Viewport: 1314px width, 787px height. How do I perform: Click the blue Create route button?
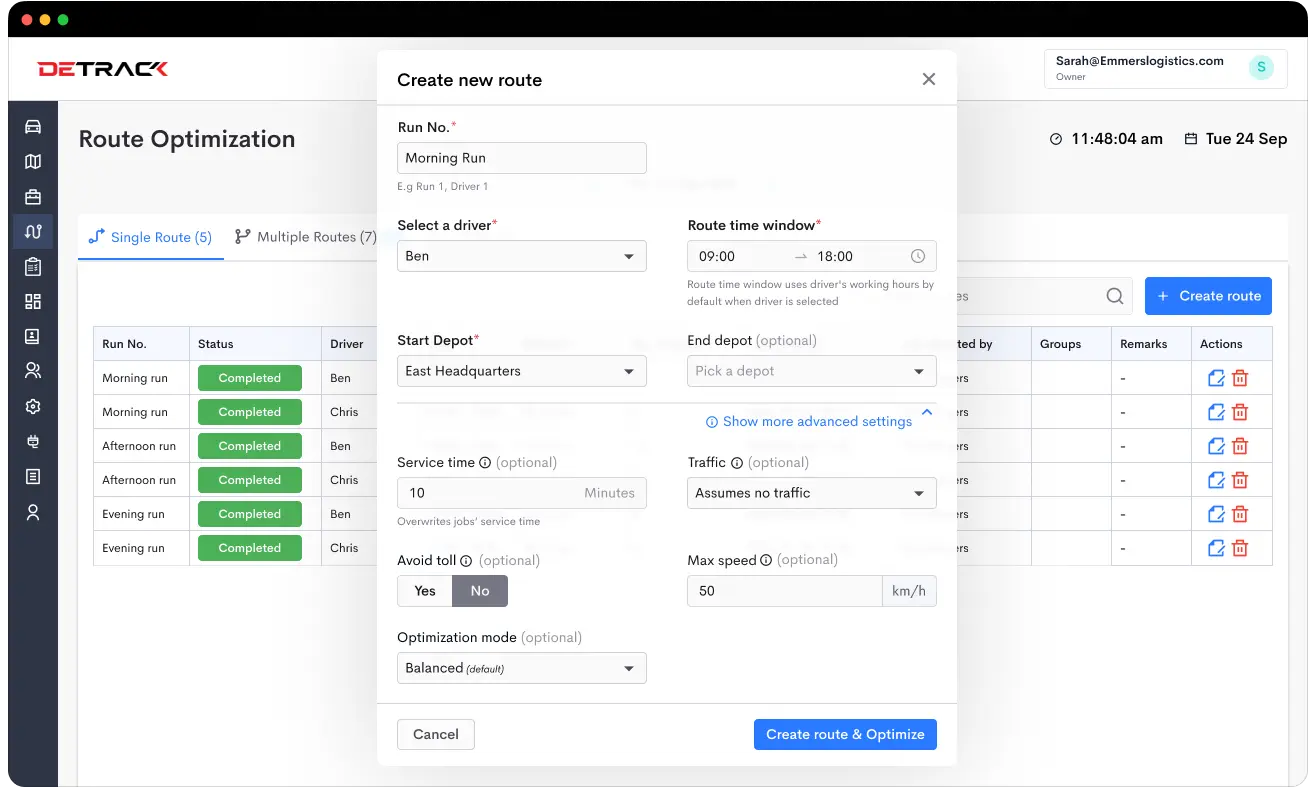click(x=1208, y=296)
